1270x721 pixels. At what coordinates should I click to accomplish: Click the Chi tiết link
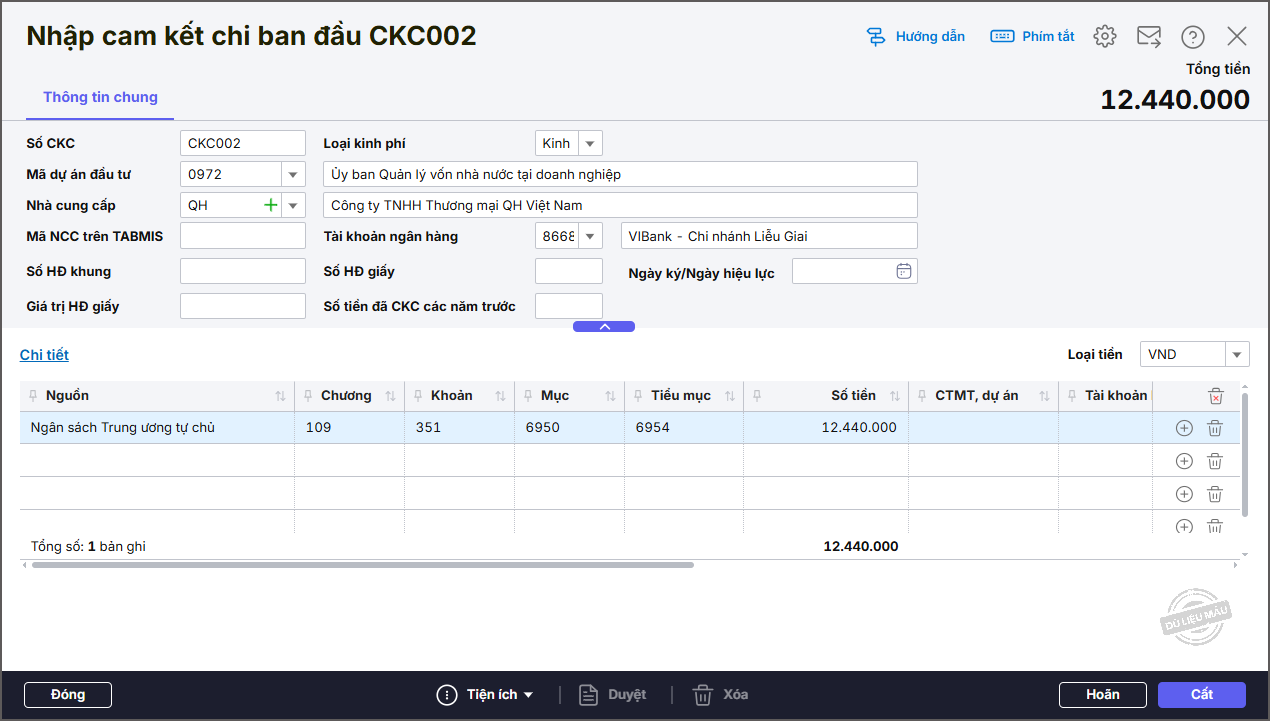(44, 355)
